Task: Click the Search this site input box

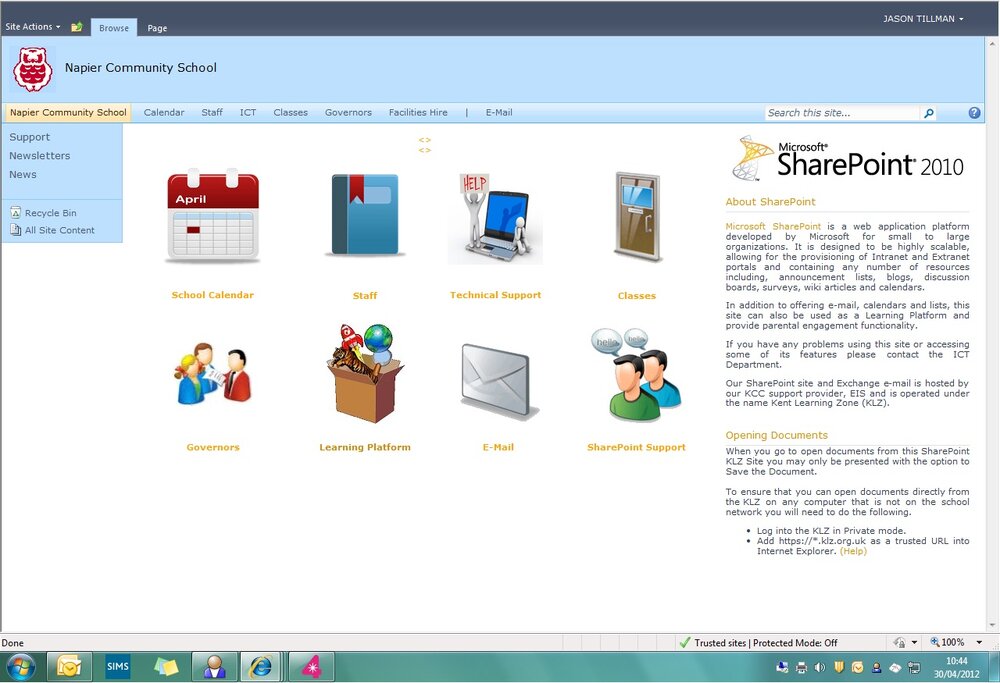Action: point(842,113)
